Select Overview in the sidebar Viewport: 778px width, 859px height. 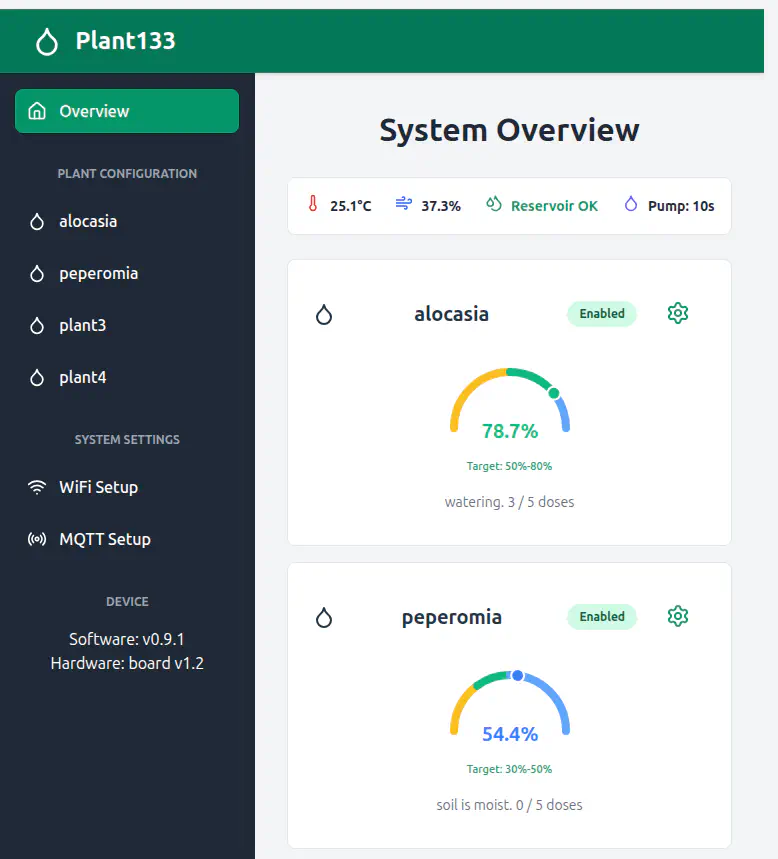pyautogui.click(x=127, y=111)
